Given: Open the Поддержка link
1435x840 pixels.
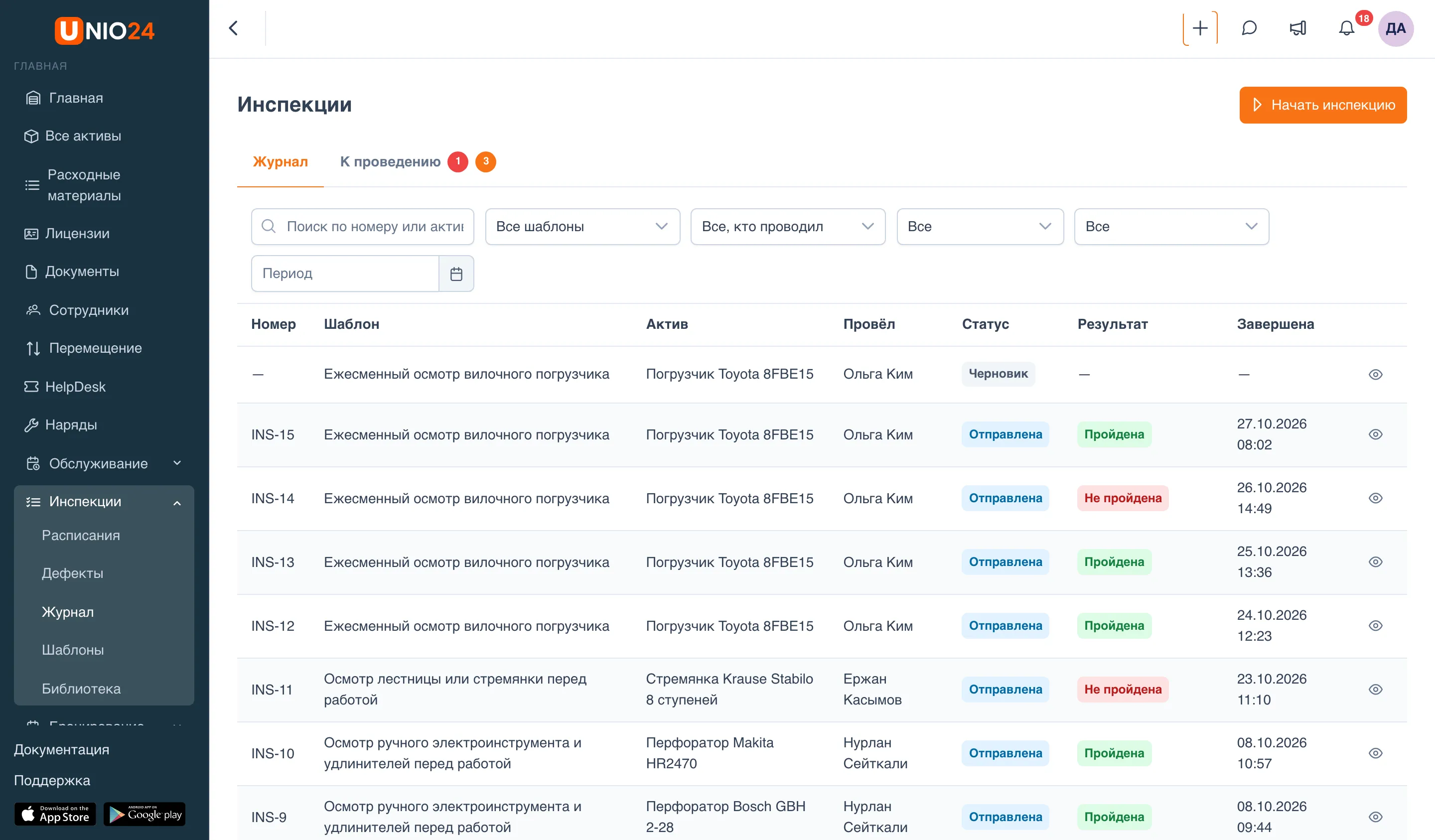Looking at the screenshot, I should (52, 781).
